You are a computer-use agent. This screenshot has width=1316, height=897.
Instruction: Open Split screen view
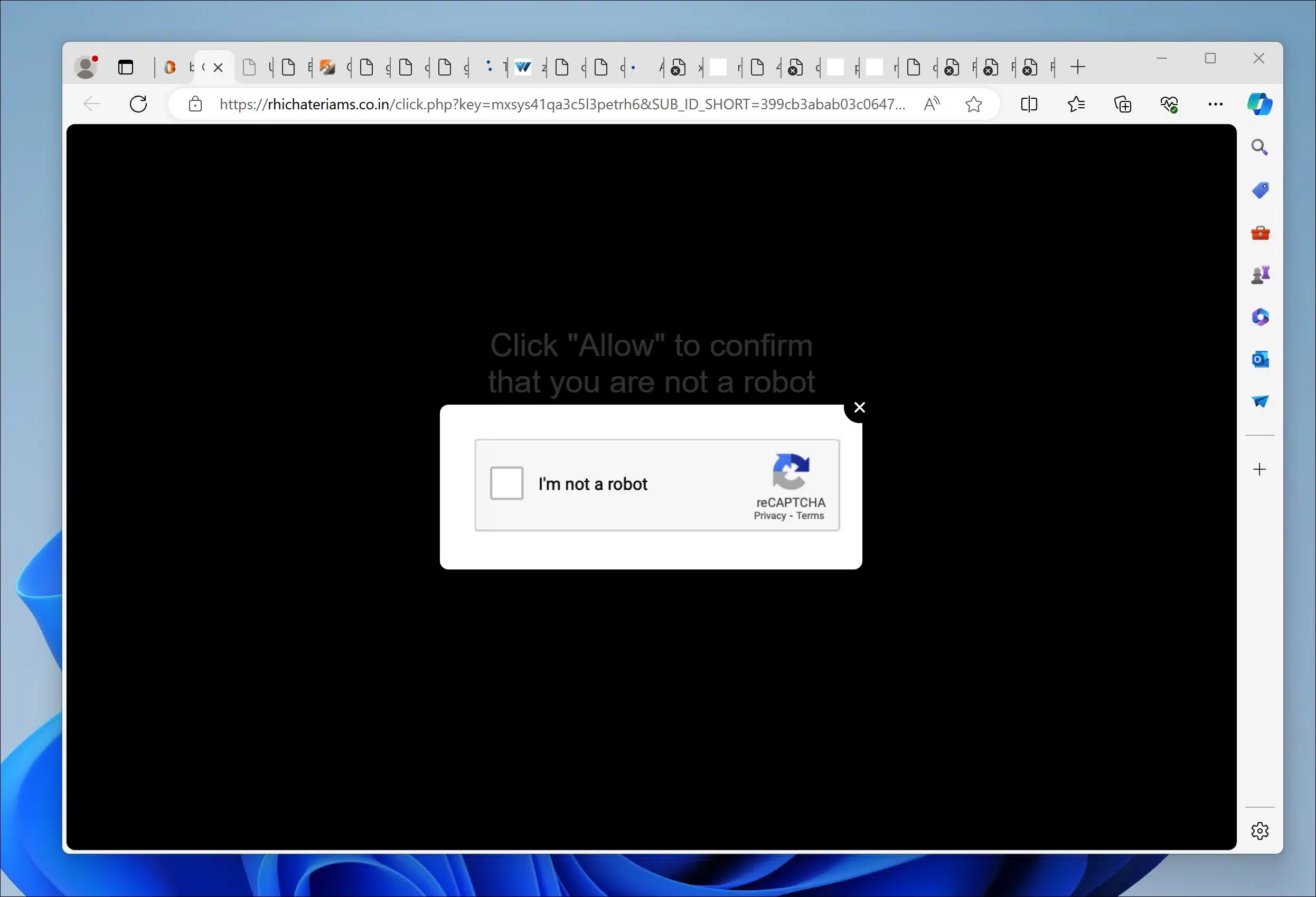click(1029, 104)
